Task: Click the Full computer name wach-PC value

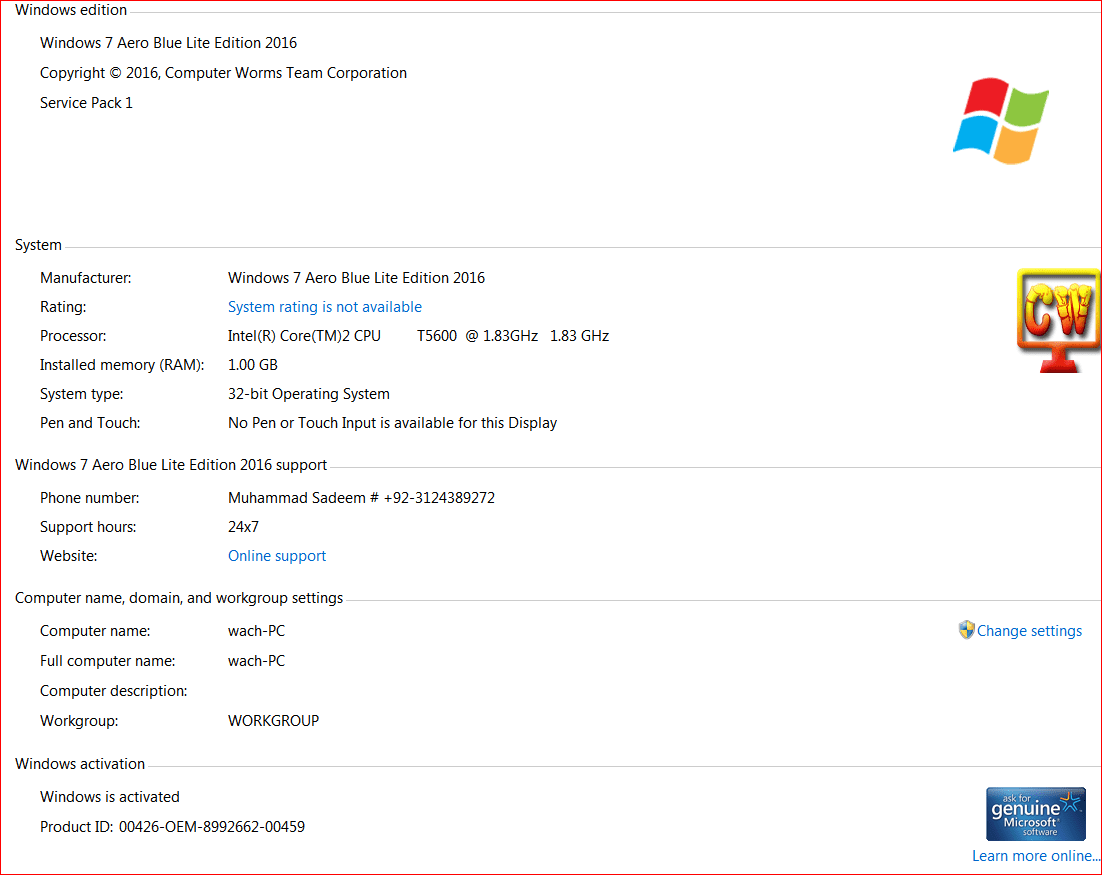Action: tap(257, 661)
